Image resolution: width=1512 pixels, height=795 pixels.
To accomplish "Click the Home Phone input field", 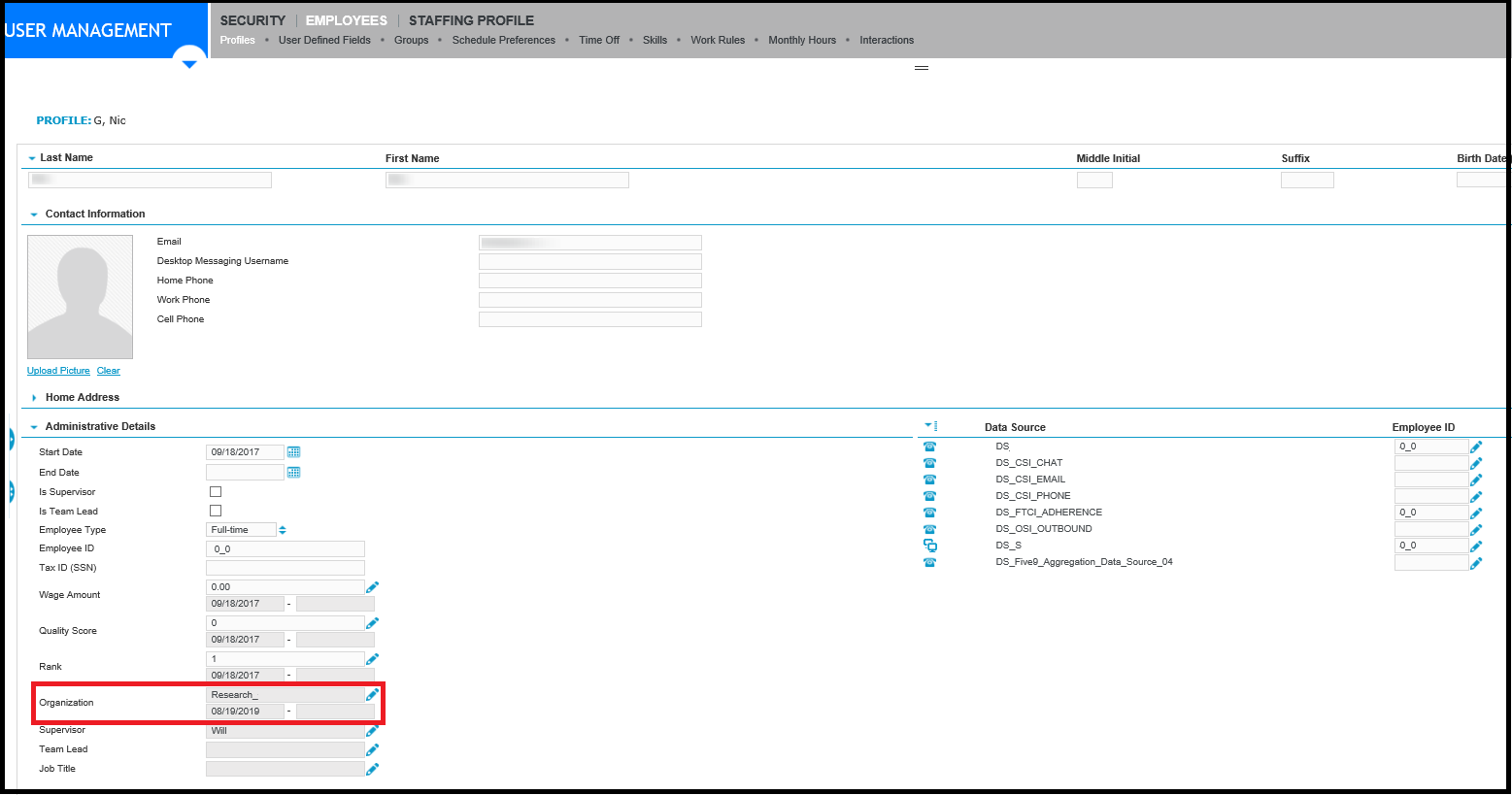I will tap(590, 281).
